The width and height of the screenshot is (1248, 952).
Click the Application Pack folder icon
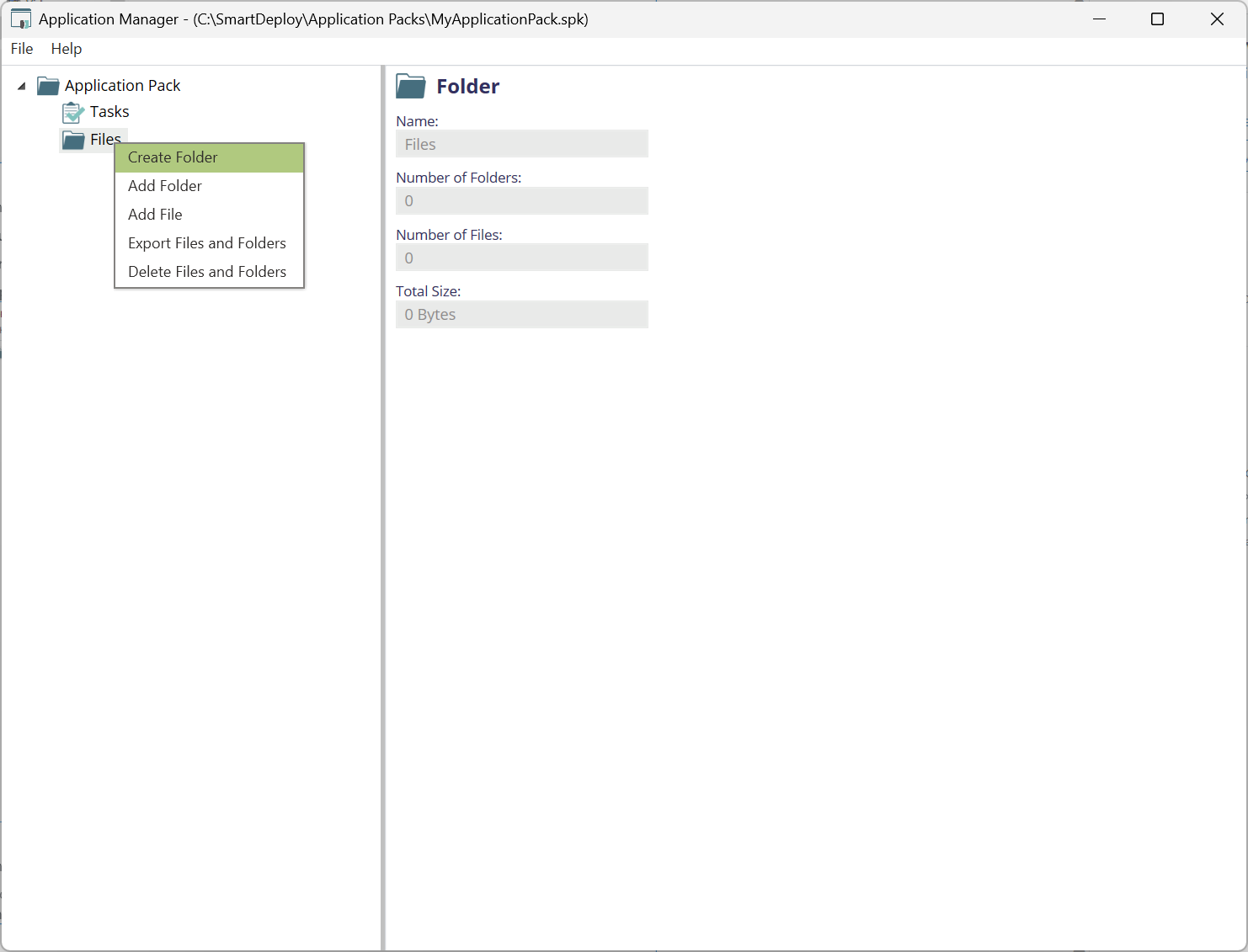coord(48,86)
